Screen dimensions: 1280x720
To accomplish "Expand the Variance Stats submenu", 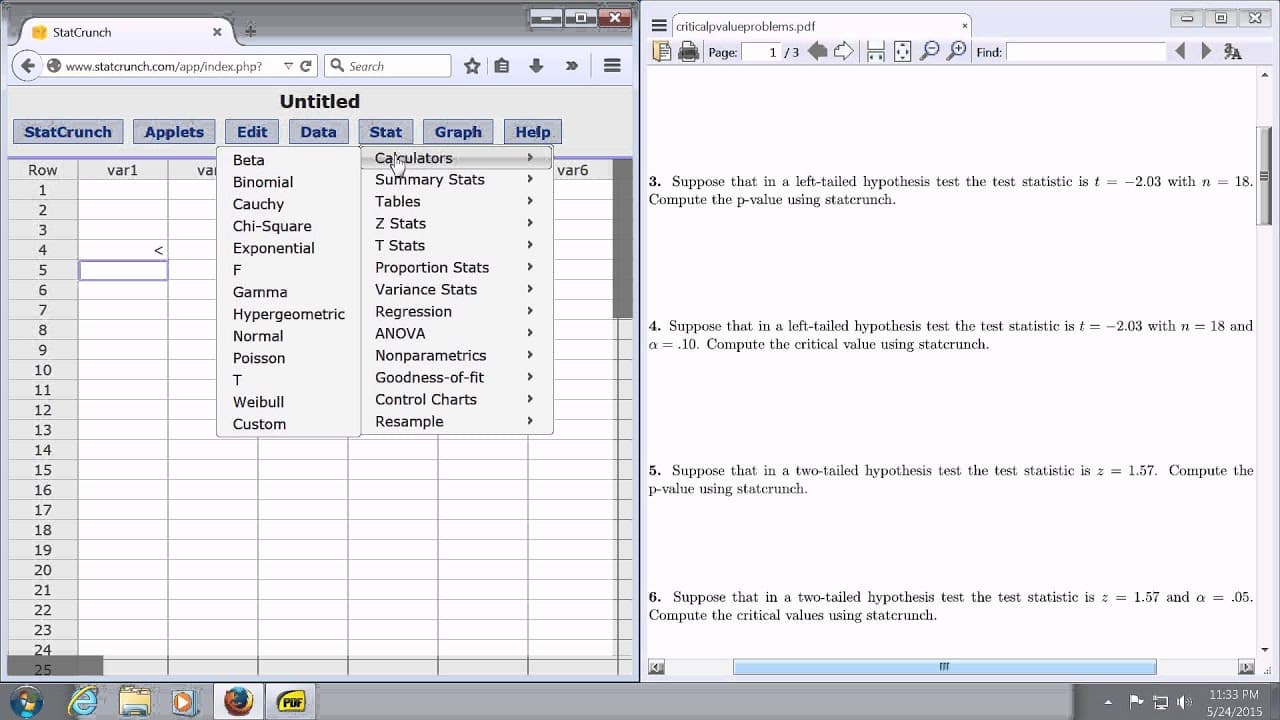I will (455, 290).
